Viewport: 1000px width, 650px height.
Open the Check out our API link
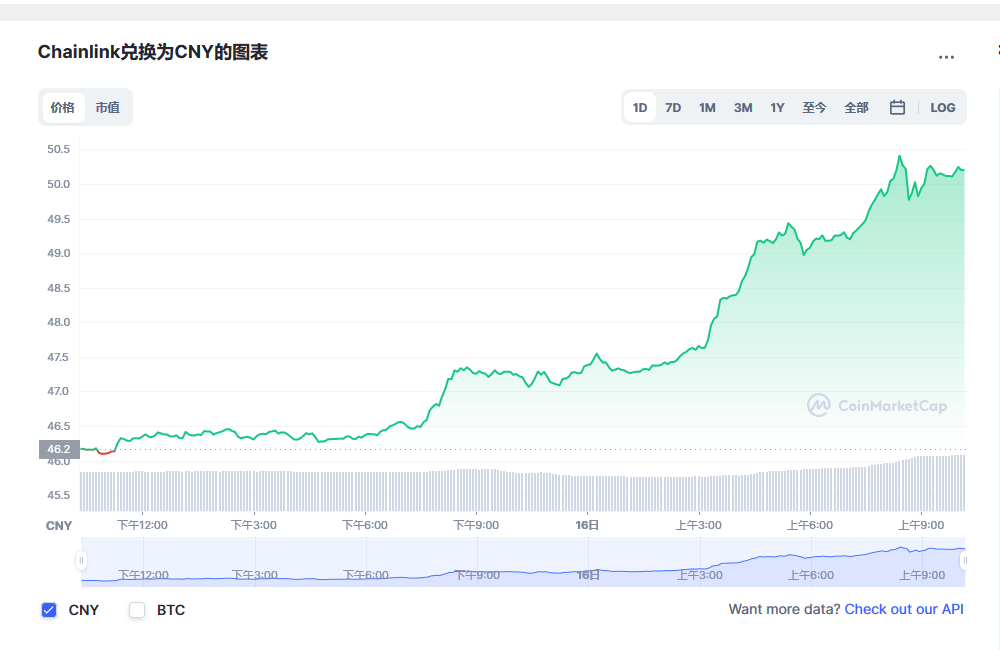coord(904,609)
